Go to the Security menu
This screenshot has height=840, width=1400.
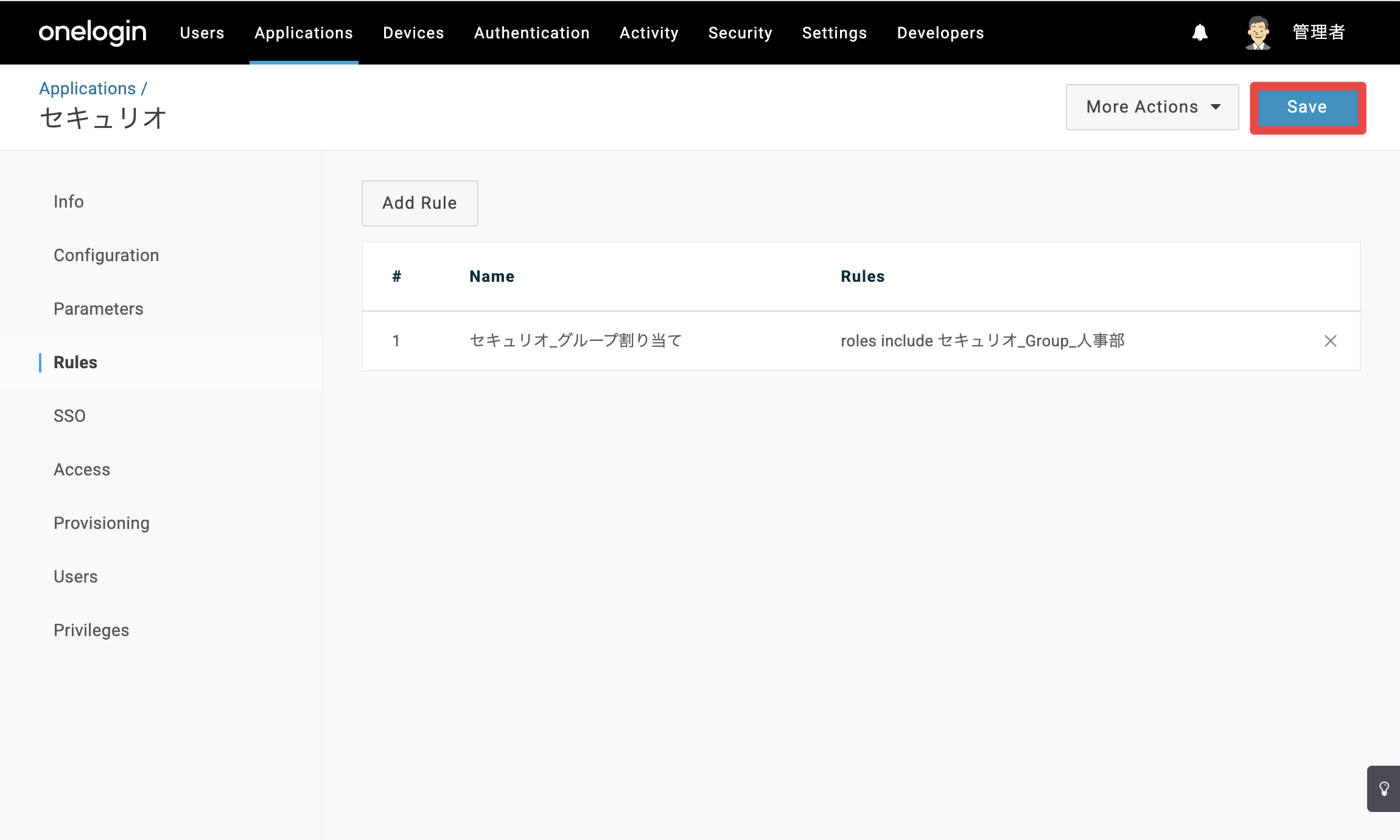click(740, 33)
